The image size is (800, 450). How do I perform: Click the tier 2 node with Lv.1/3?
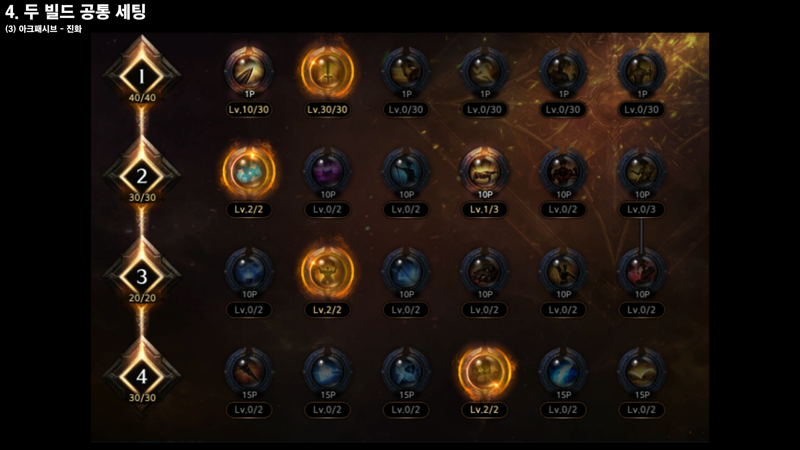point(484,172)
